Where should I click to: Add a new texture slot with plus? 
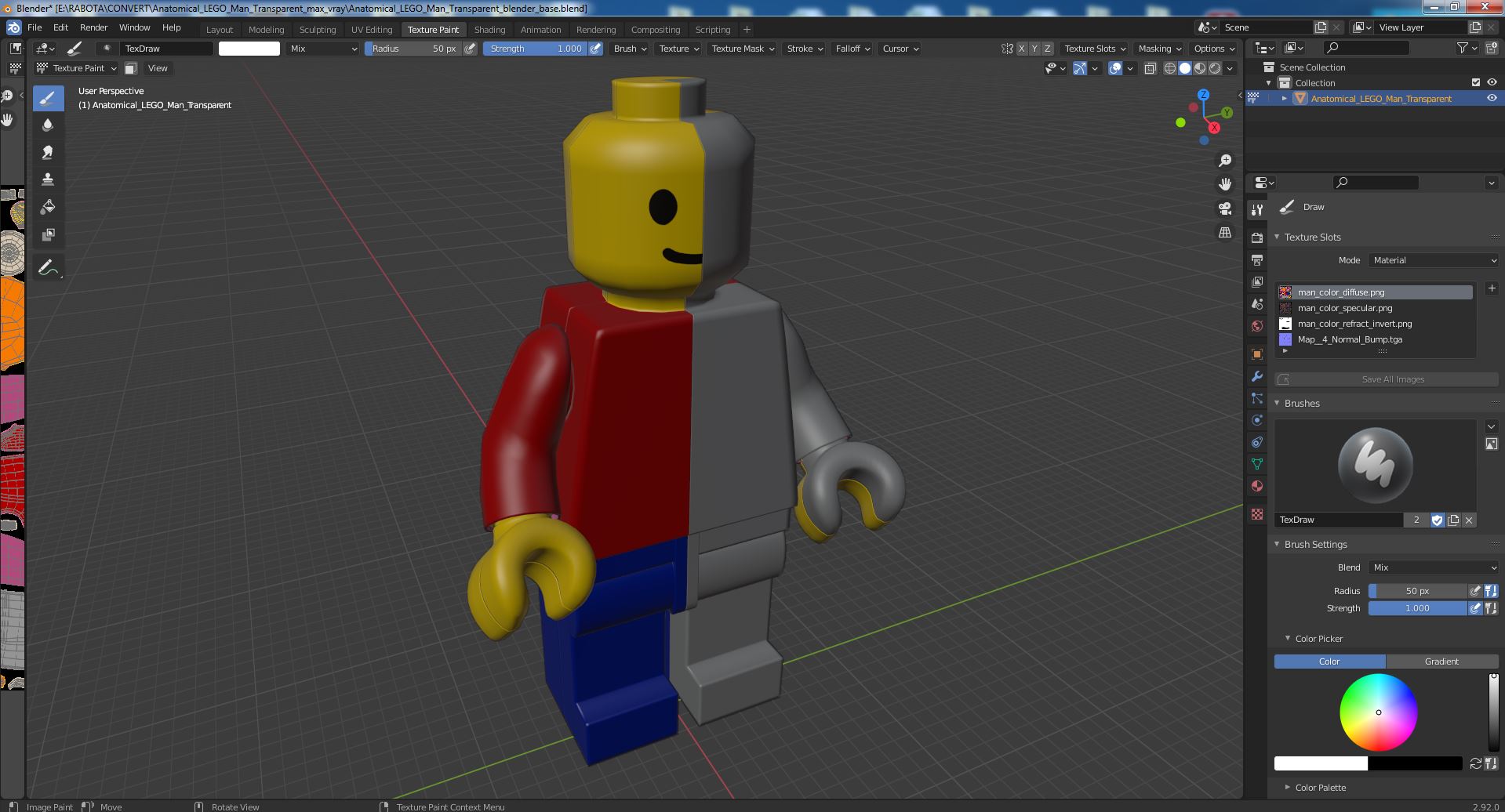[1491, 288]
